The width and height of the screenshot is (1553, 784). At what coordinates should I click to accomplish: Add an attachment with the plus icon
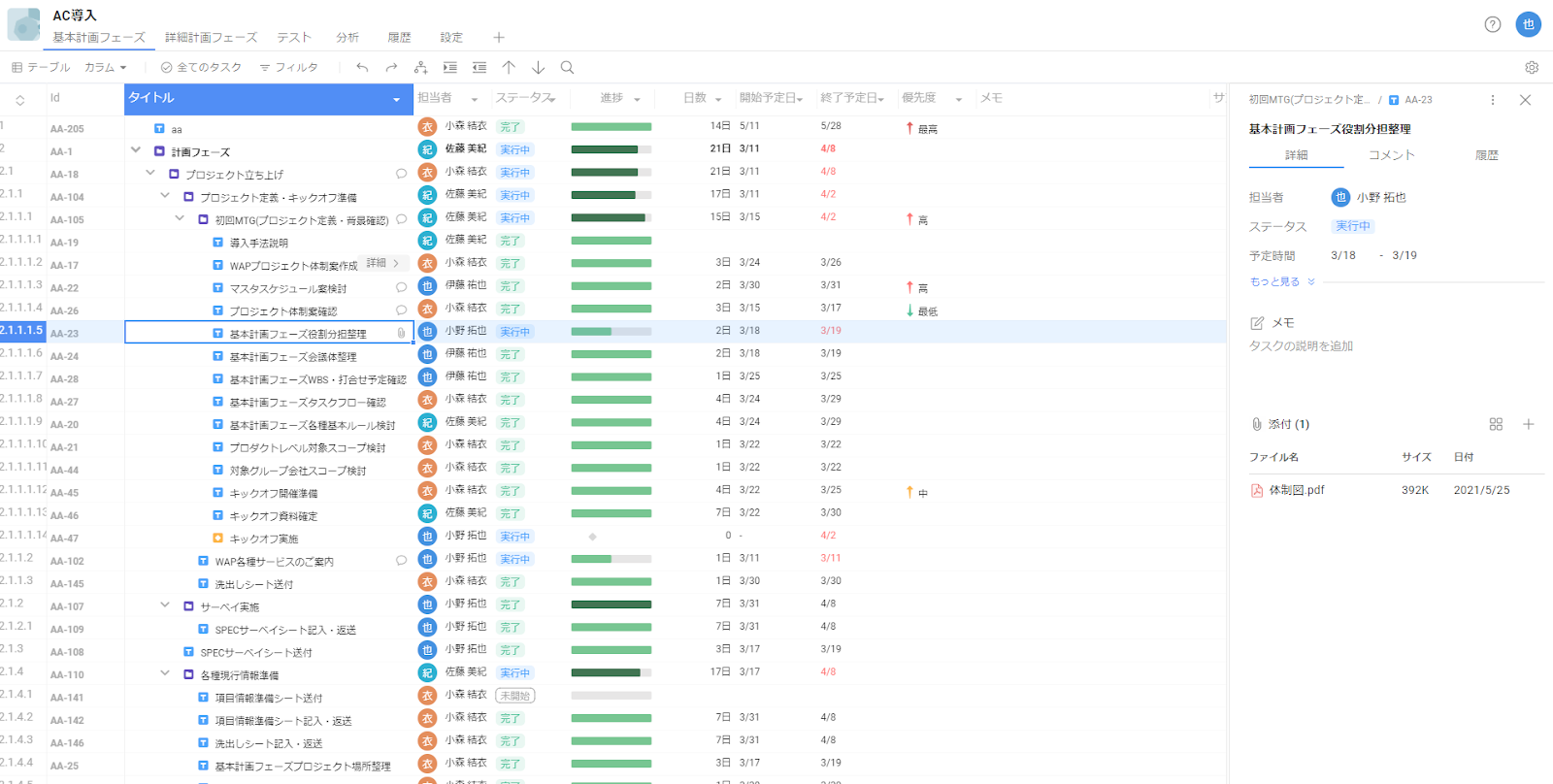[1529, 424]
